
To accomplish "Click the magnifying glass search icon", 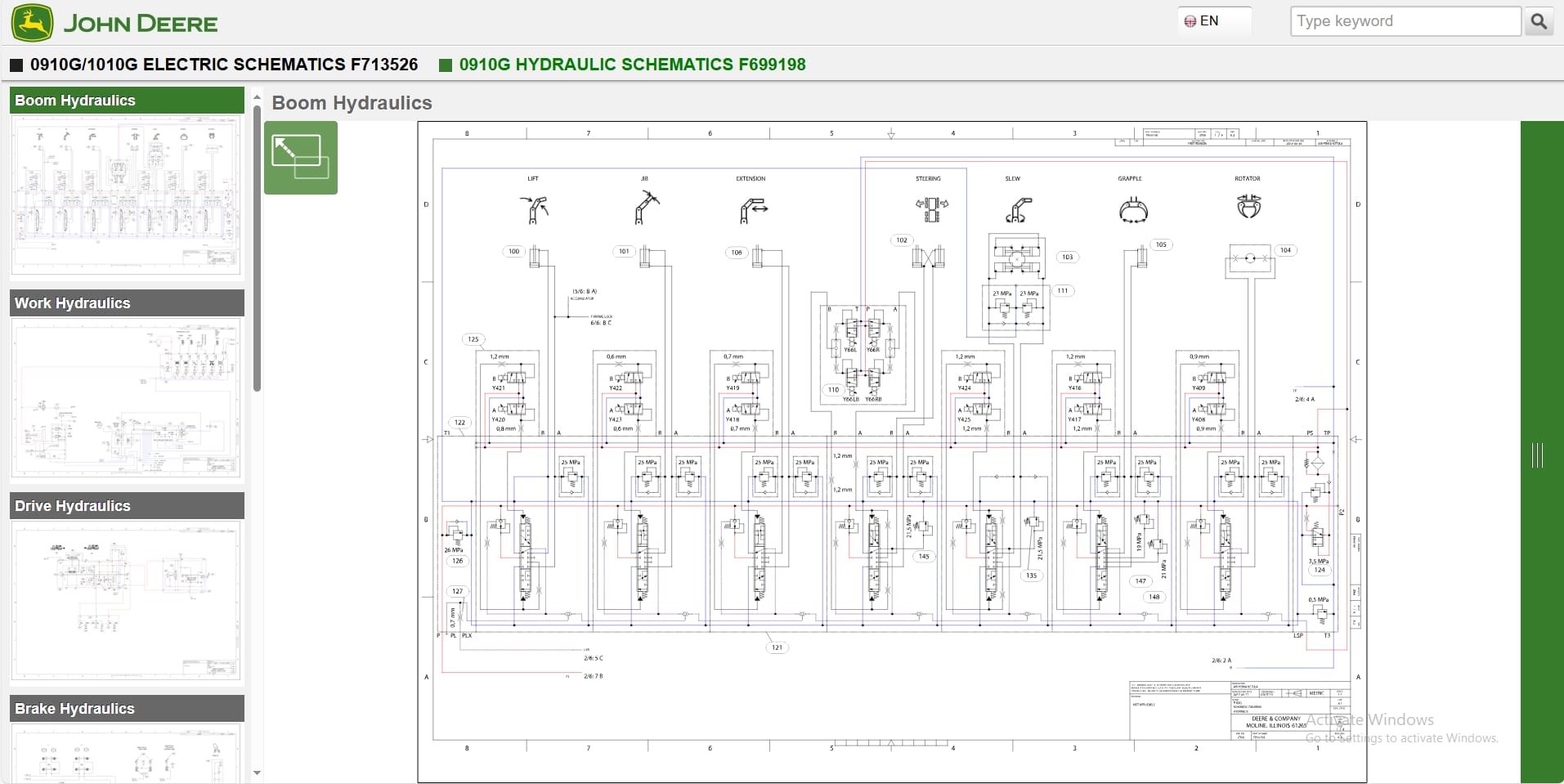I will [x=1540, y=21].
